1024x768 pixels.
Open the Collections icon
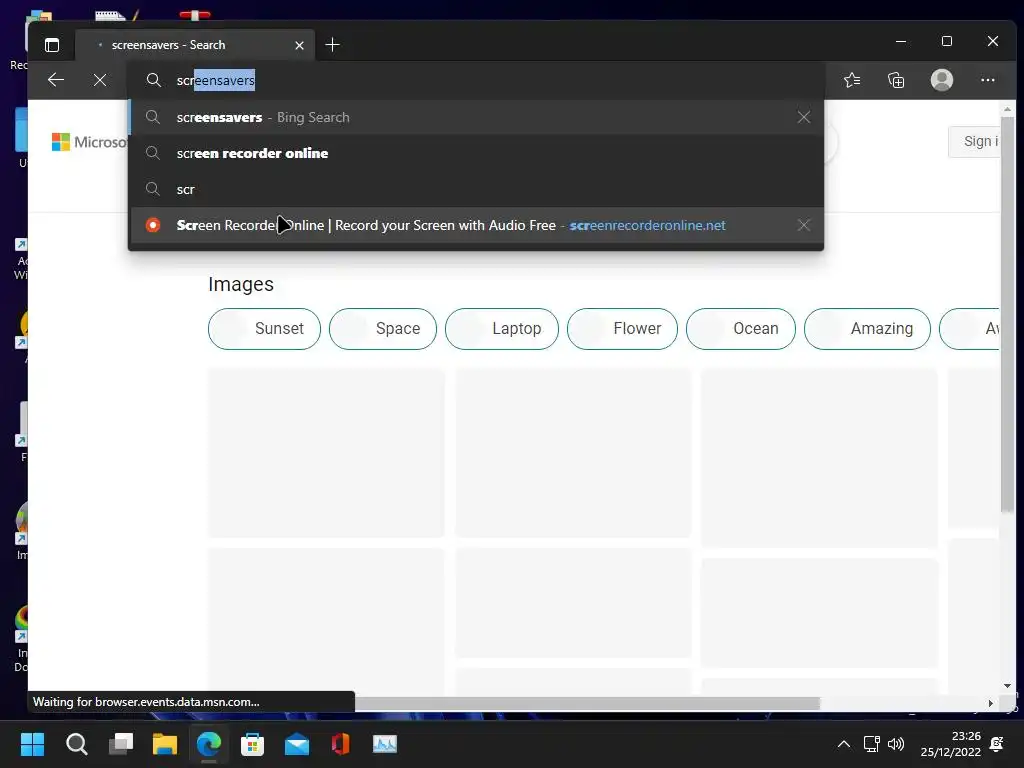click(x=896, y=80)
